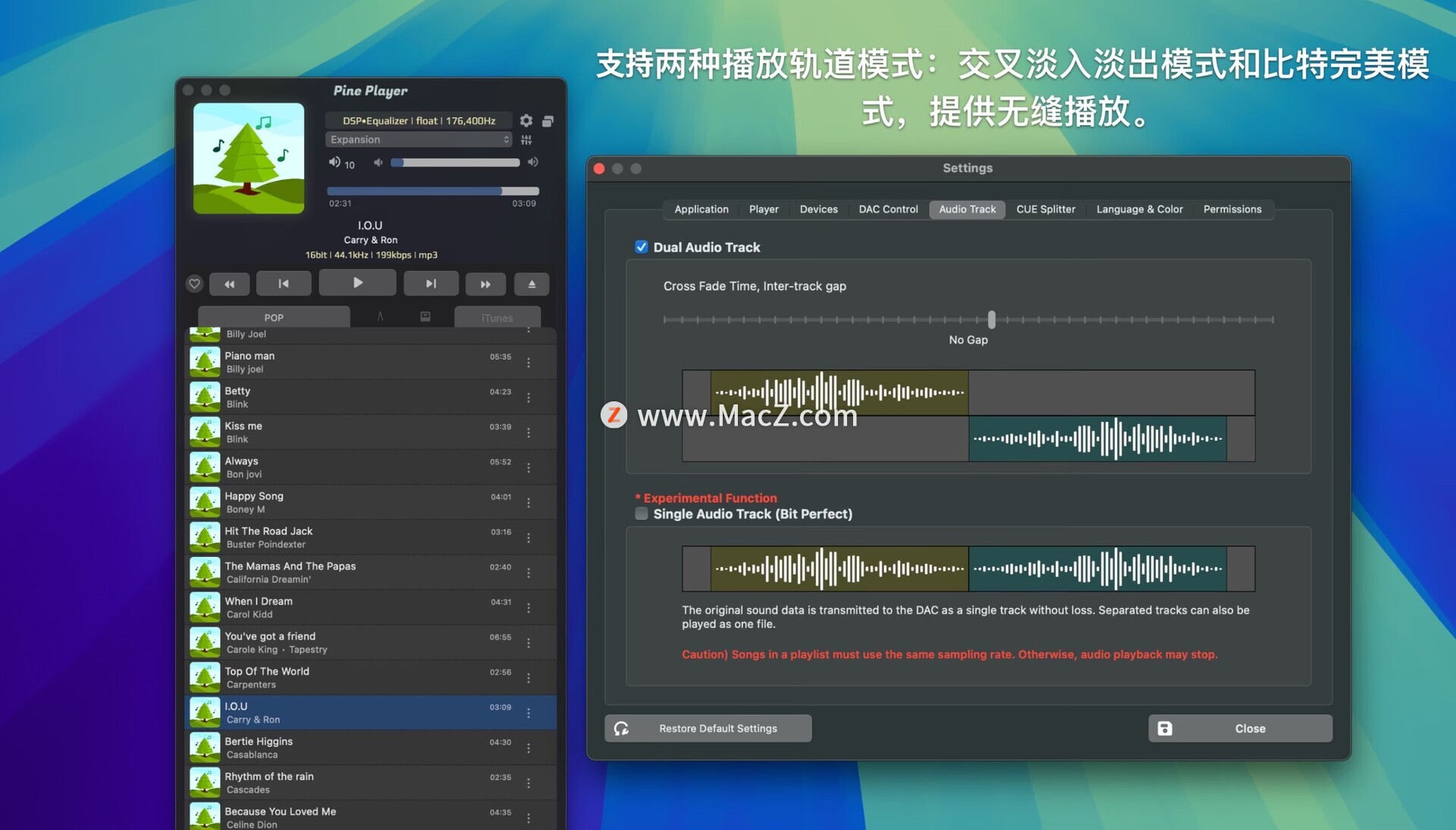Select the iTunes playlist tab
This screenshot has width=1456, height=830.
tap(497, 318)
